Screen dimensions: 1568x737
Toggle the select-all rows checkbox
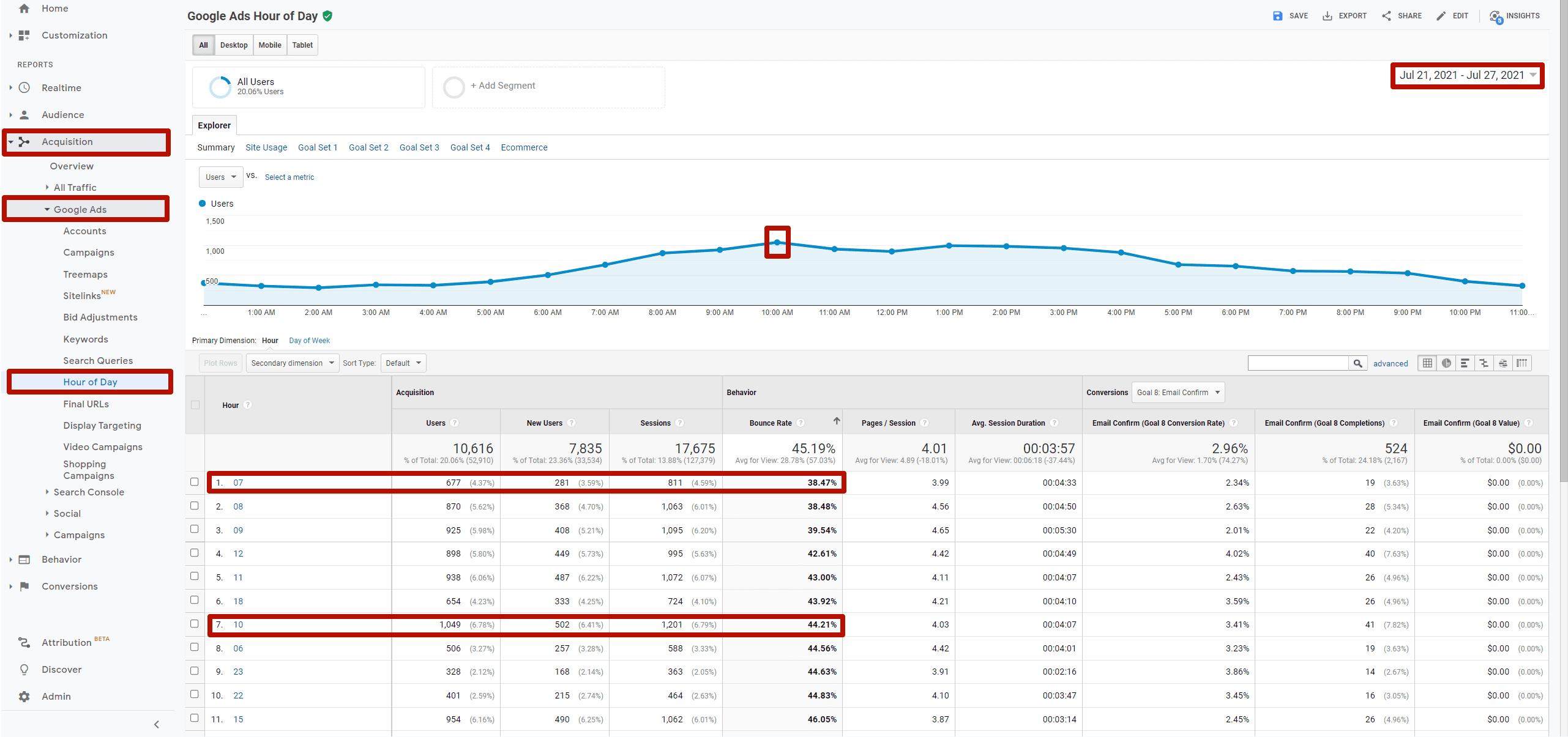(195, 405)
